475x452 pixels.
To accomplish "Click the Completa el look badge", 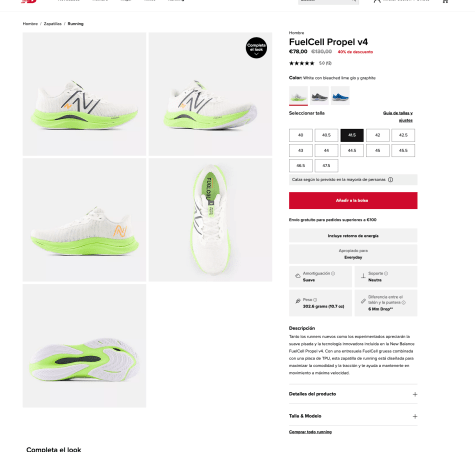I will tap(256, 48).
